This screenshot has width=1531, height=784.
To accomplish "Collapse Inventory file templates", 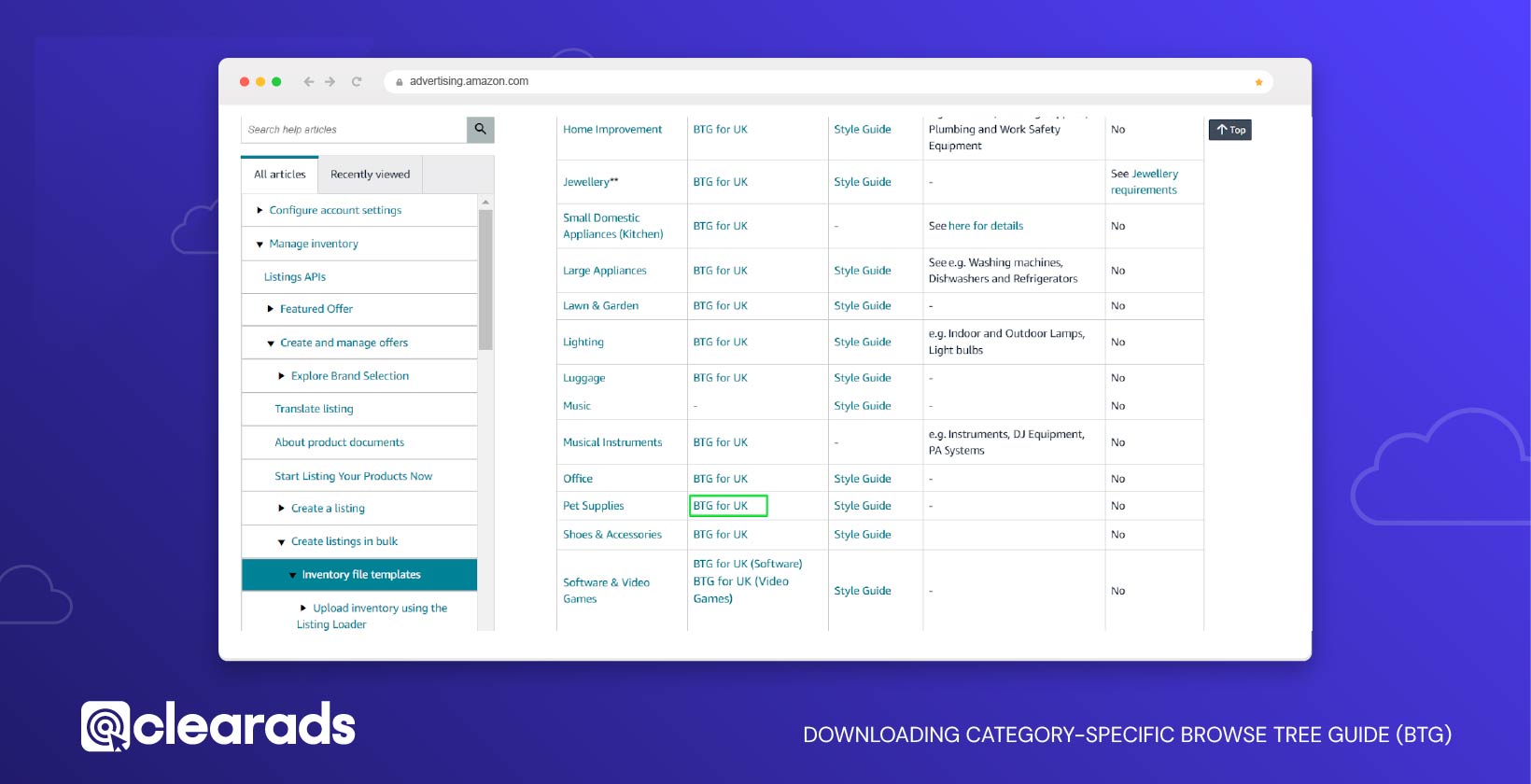I will coord(292,576).
